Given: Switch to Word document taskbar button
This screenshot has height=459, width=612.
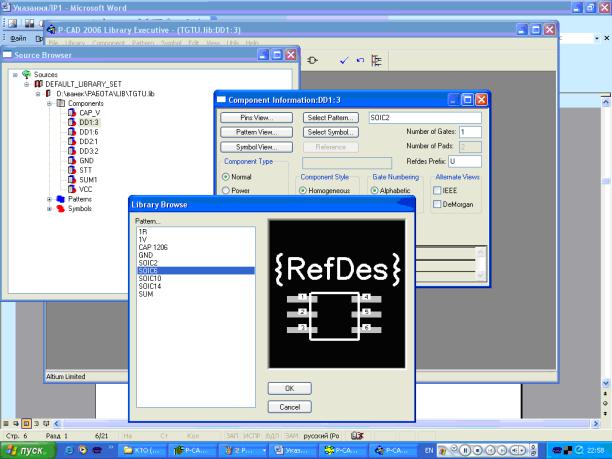Looking at the screenshot, I should coord(291,451).
